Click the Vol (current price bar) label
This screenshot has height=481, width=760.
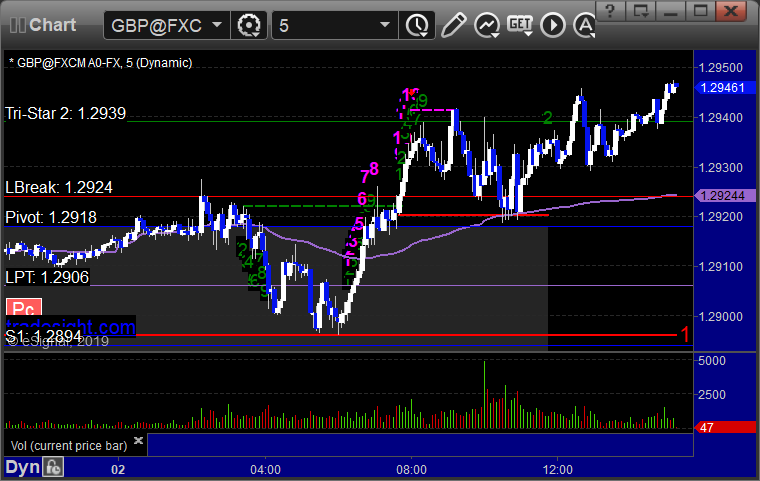click(69, 446)
